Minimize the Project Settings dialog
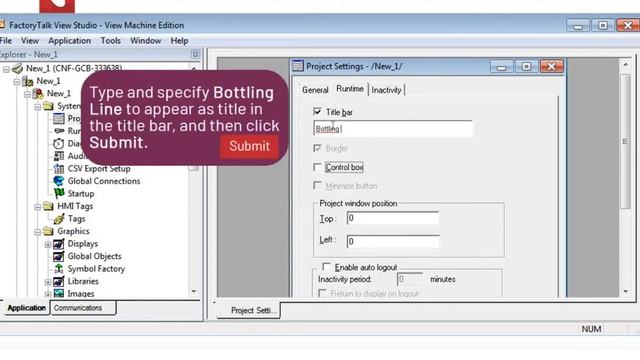This screenshot has height=360, width=640. point(502,67)
